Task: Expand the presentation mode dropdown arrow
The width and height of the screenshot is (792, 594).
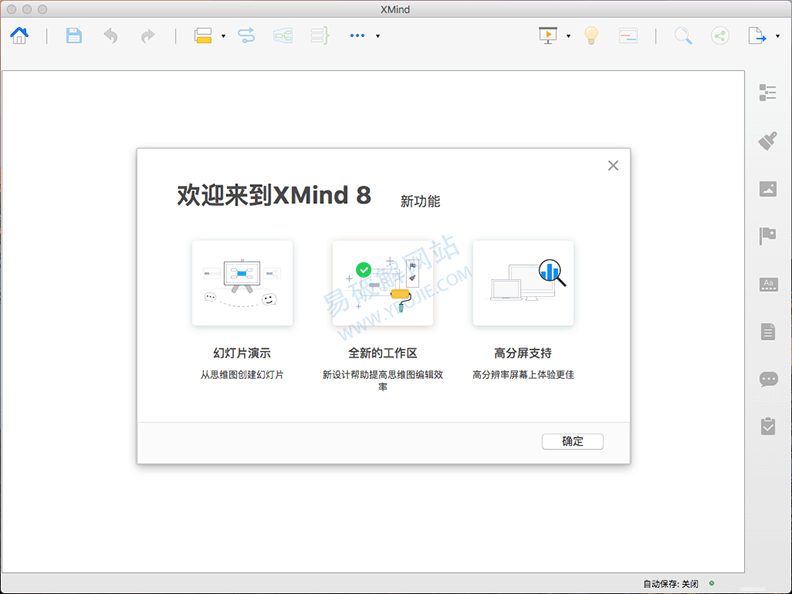Action: (568, 36)
